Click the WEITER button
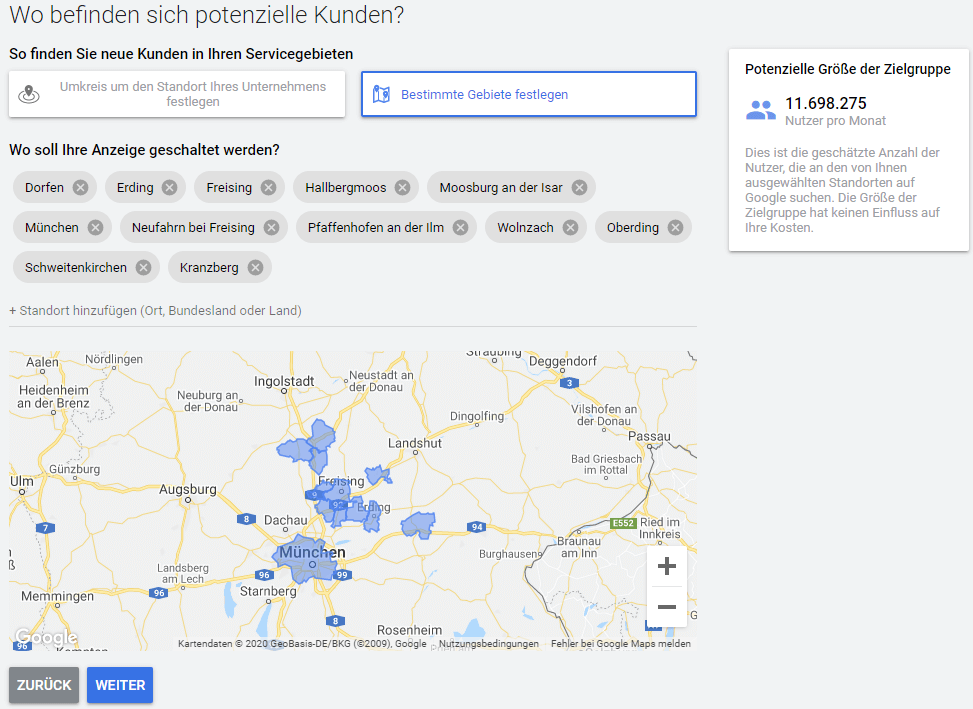 pyautogui.click(x=120, y=685)
